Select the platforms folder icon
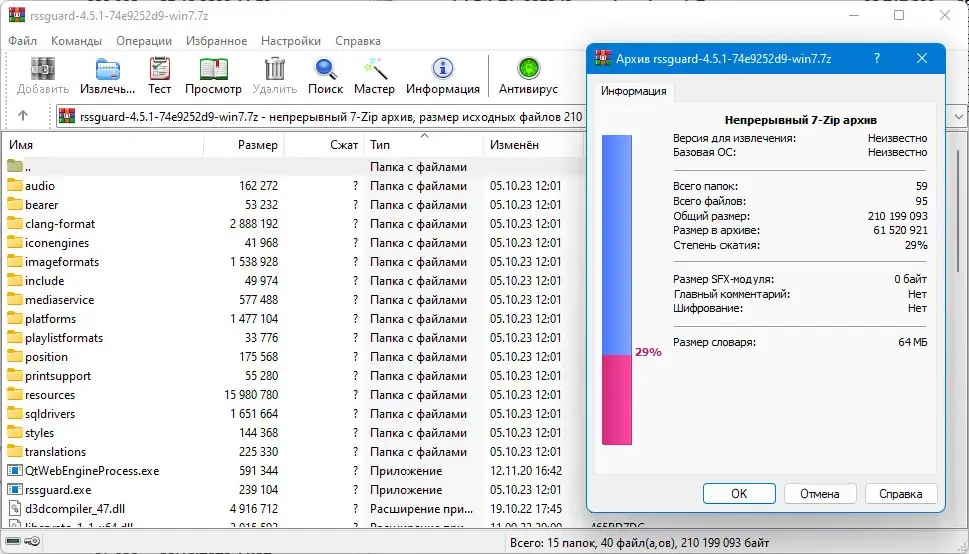 click(15, 318)
